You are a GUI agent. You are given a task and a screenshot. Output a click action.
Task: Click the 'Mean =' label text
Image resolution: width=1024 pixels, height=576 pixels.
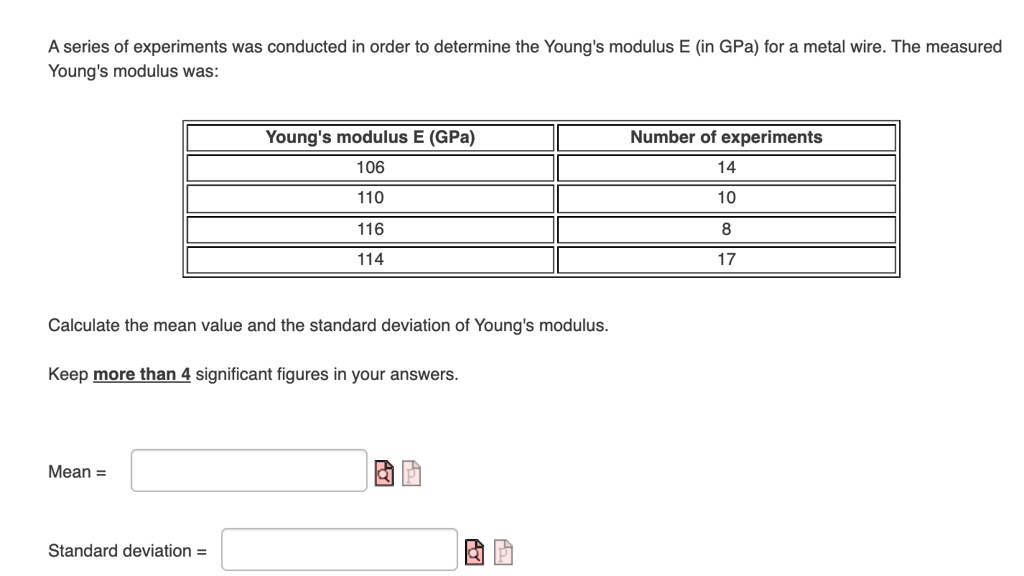75,471
